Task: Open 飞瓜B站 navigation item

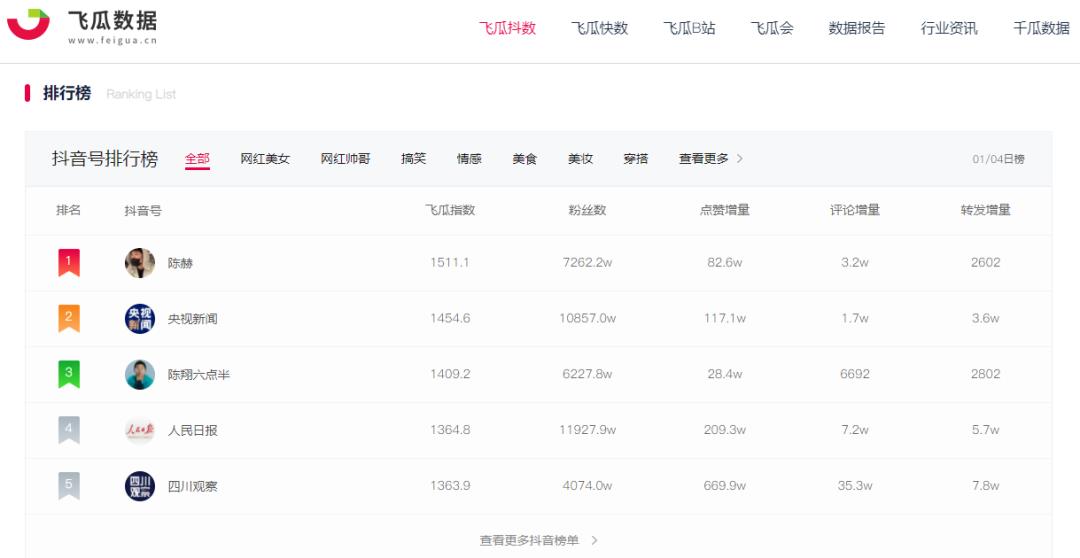Action: pyautogui.click(x=689, y=28)
